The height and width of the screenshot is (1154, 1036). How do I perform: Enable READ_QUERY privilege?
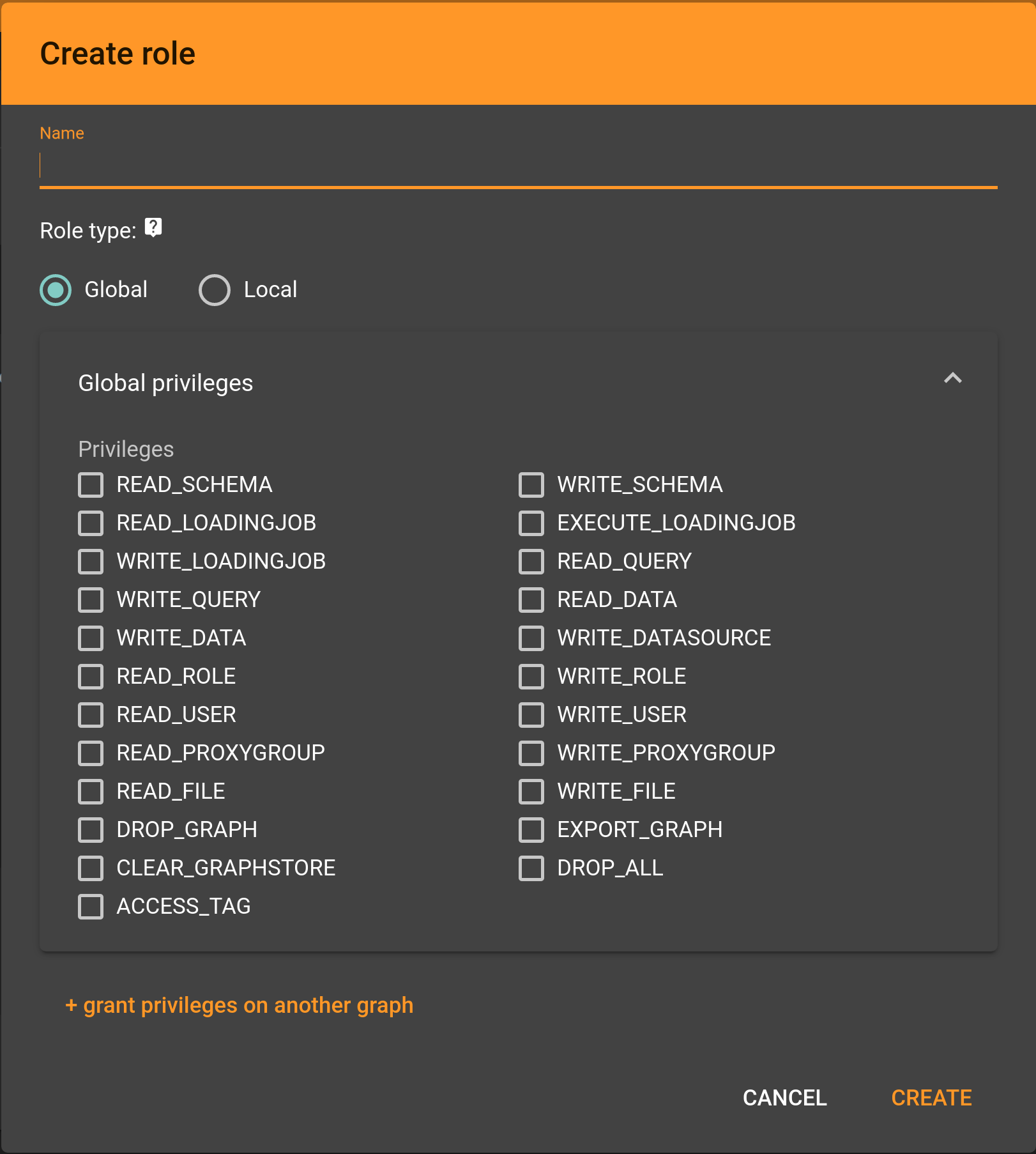pyautogui.click(x=531, y=562)
